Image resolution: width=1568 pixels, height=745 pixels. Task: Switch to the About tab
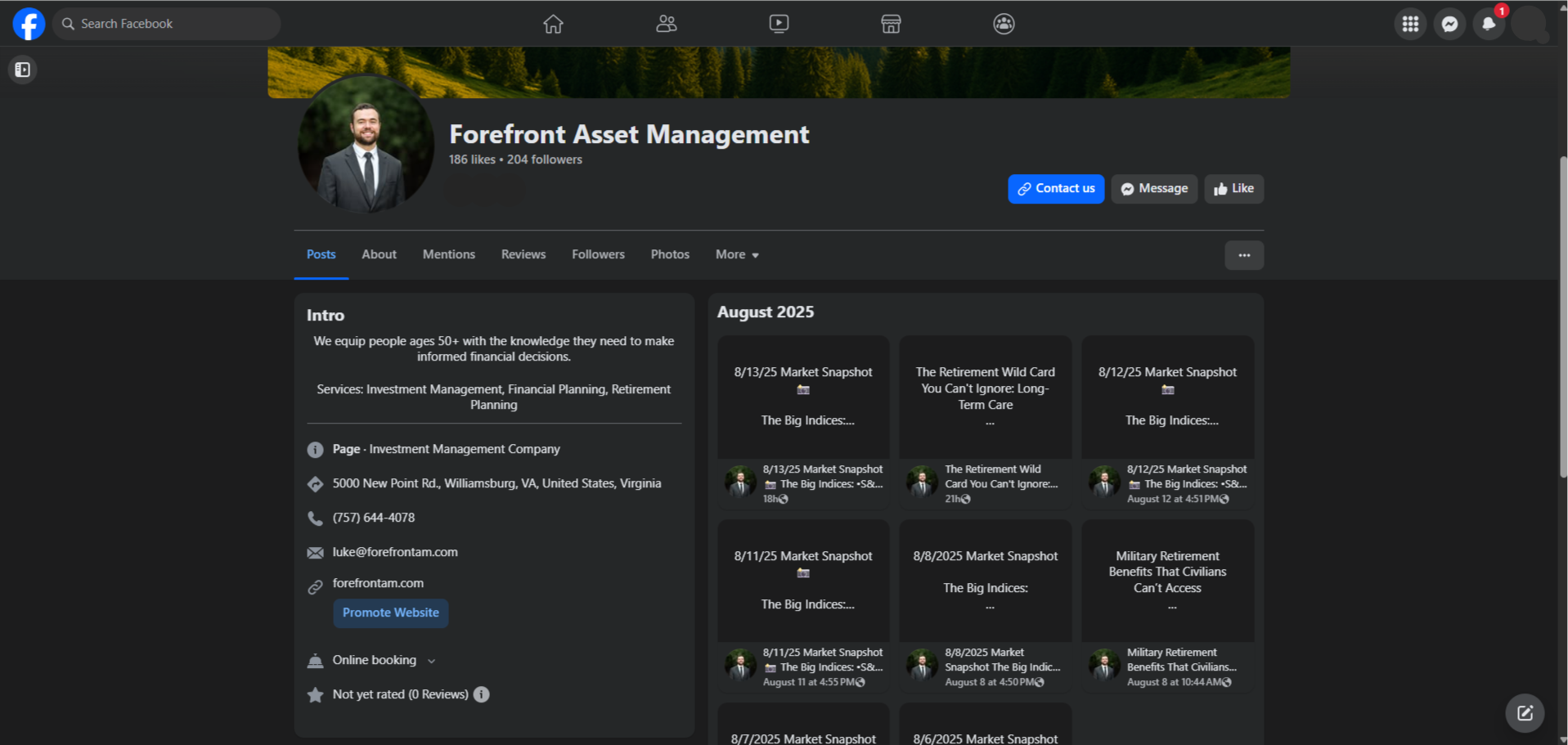(x=380, y=255)
